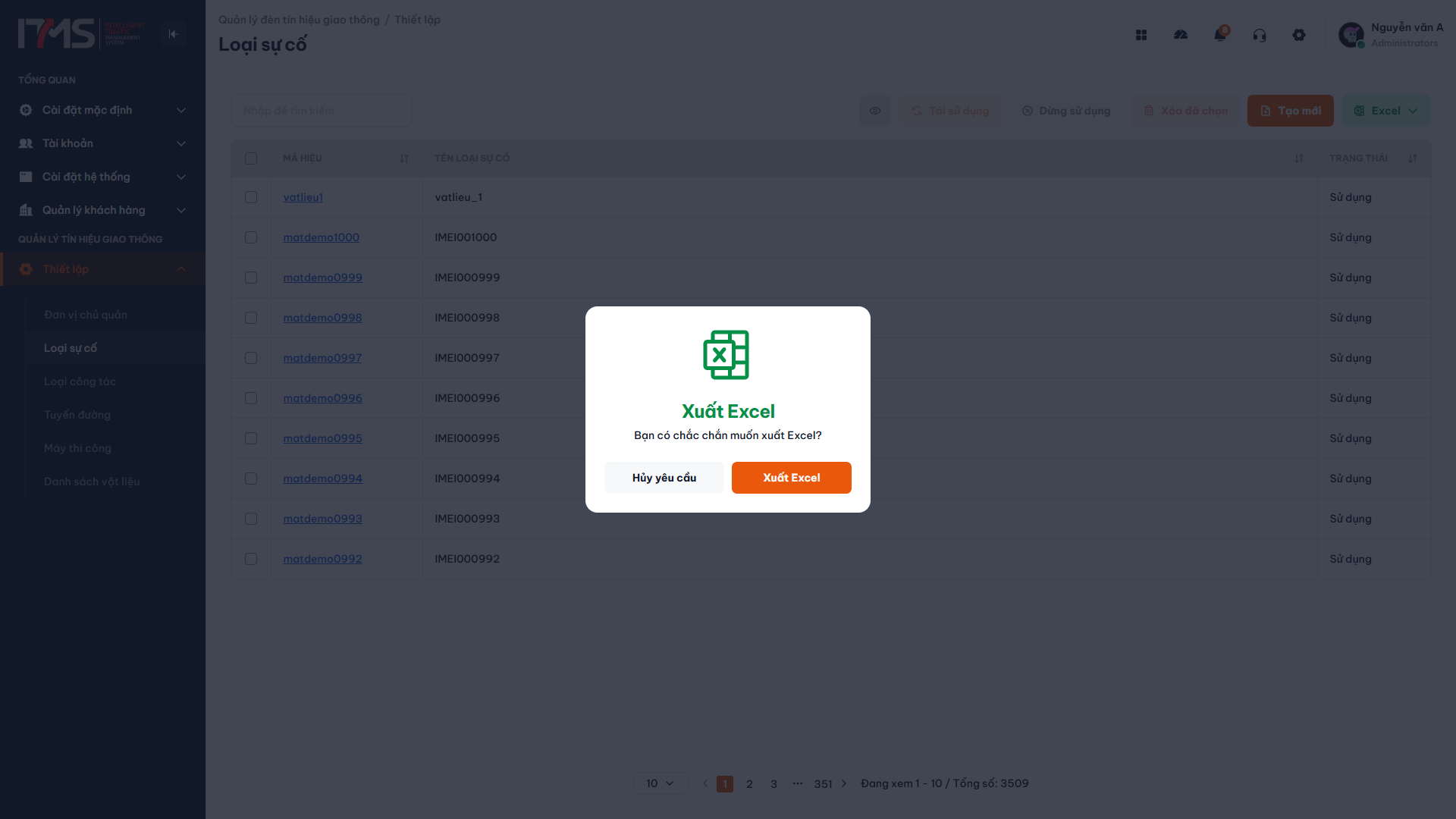Image resolution: width=1456 pixels, height=819 pixels.
Task: Check the matdemo0994 row checkbox
Action: point(251,479)
